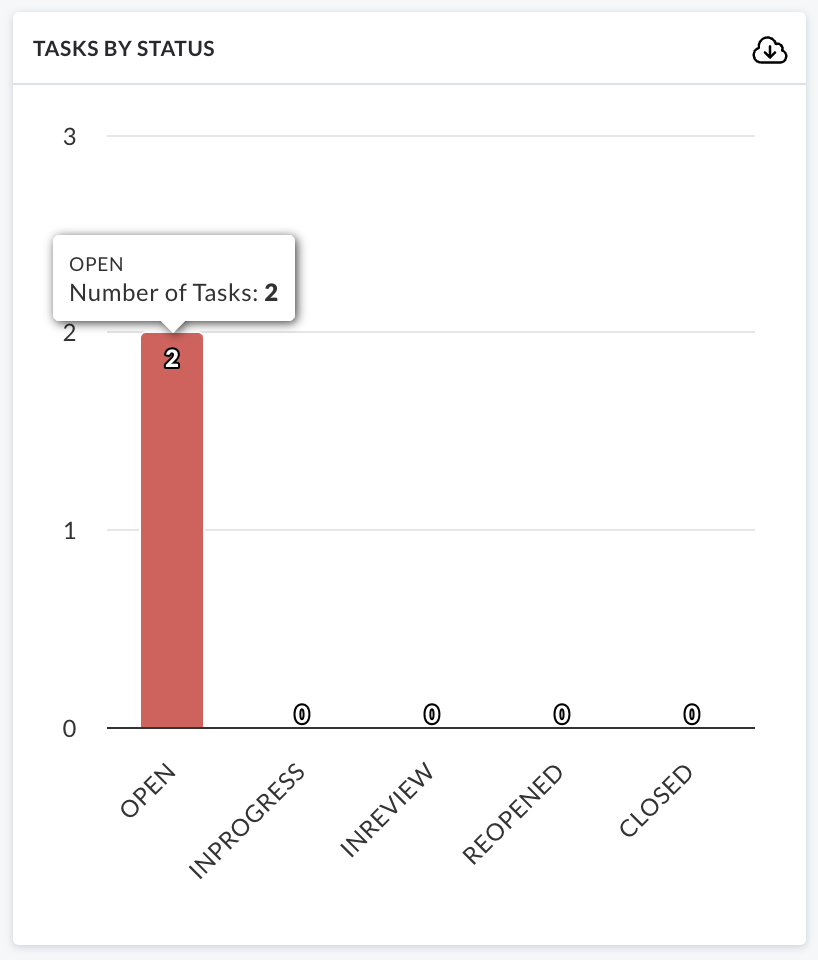Click 'Number of Tasks: 2' tooltip text

[174, 293]
